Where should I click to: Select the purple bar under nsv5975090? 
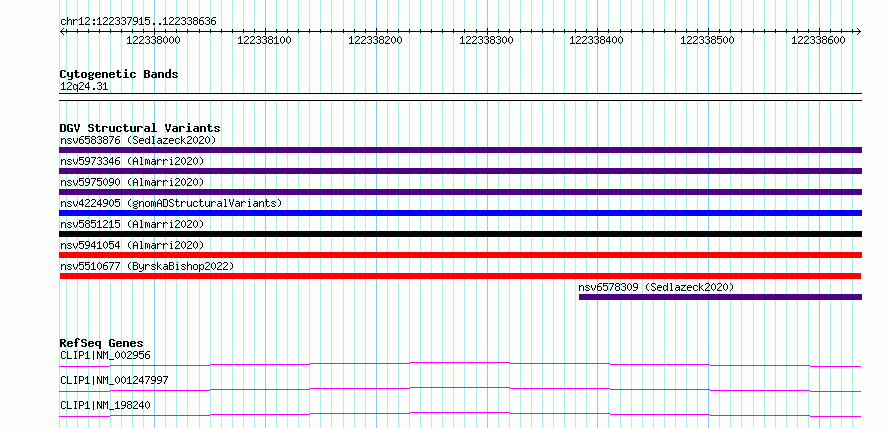click(x=460, y=192)
